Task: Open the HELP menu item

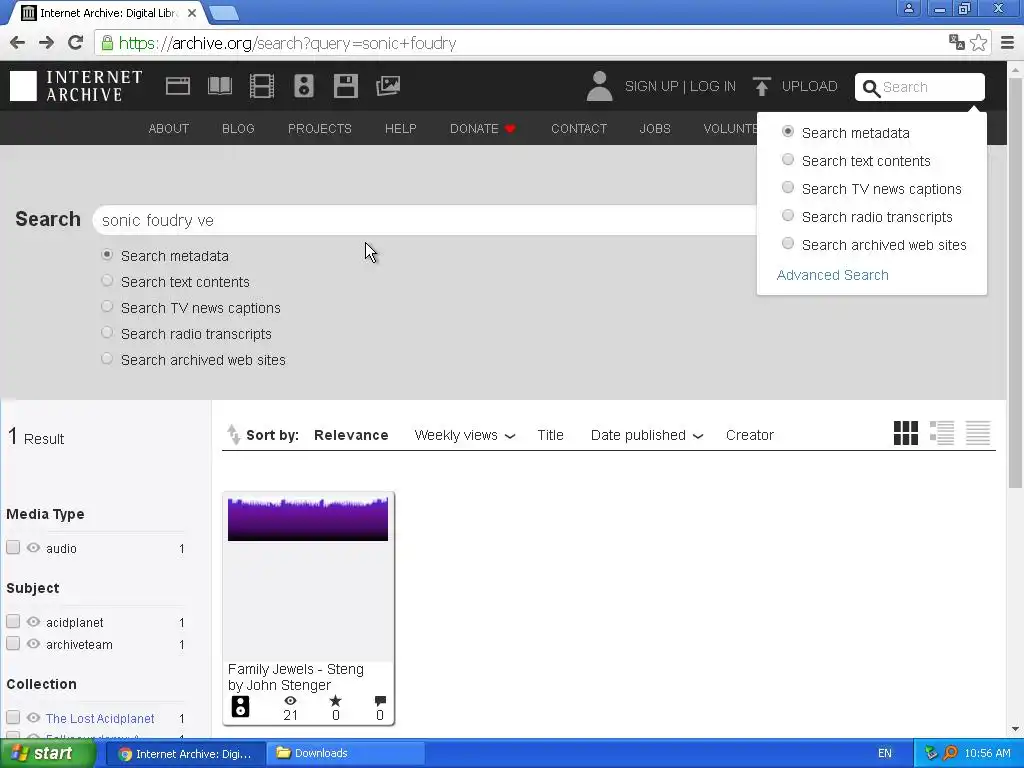Action: click(x=400, y=129)
